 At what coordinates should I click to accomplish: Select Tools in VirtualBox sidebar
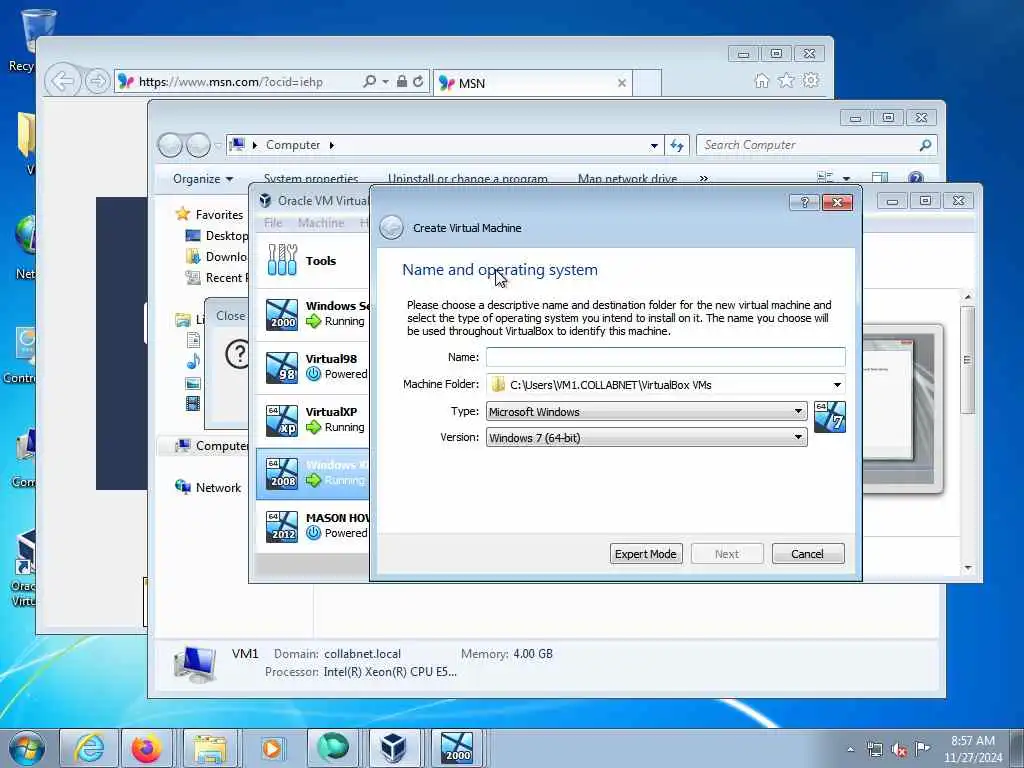[312, 261]
